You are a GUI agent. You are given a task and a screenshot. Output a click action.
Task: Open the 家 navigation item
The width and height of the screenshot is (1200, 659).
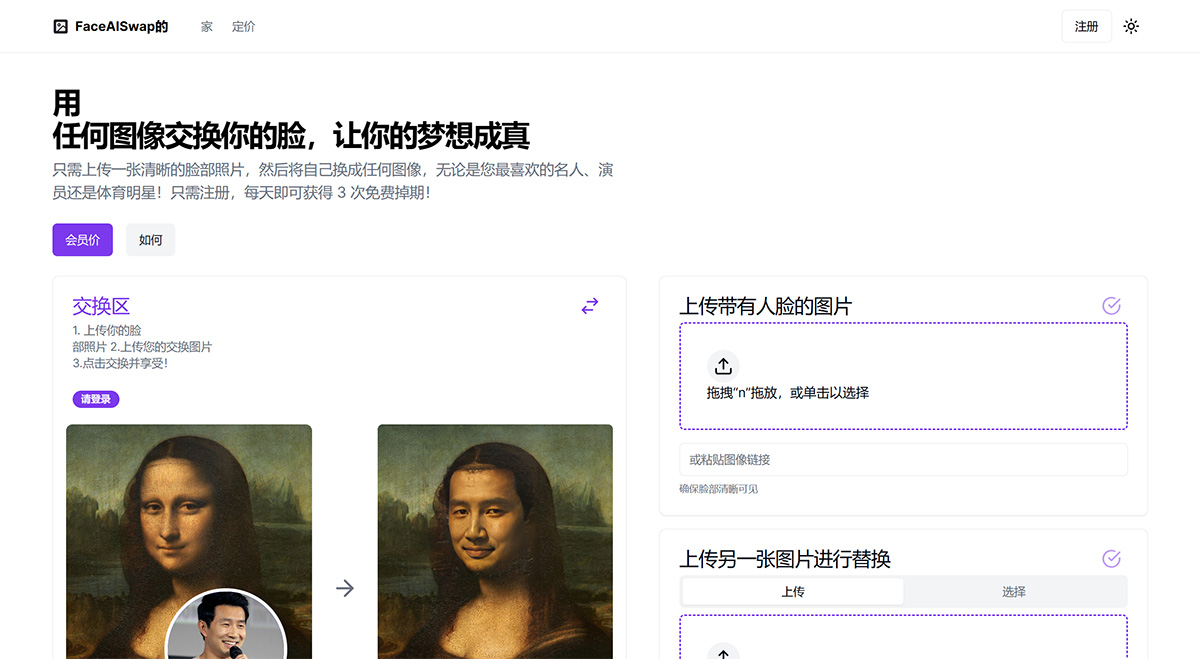coord(206,26)
